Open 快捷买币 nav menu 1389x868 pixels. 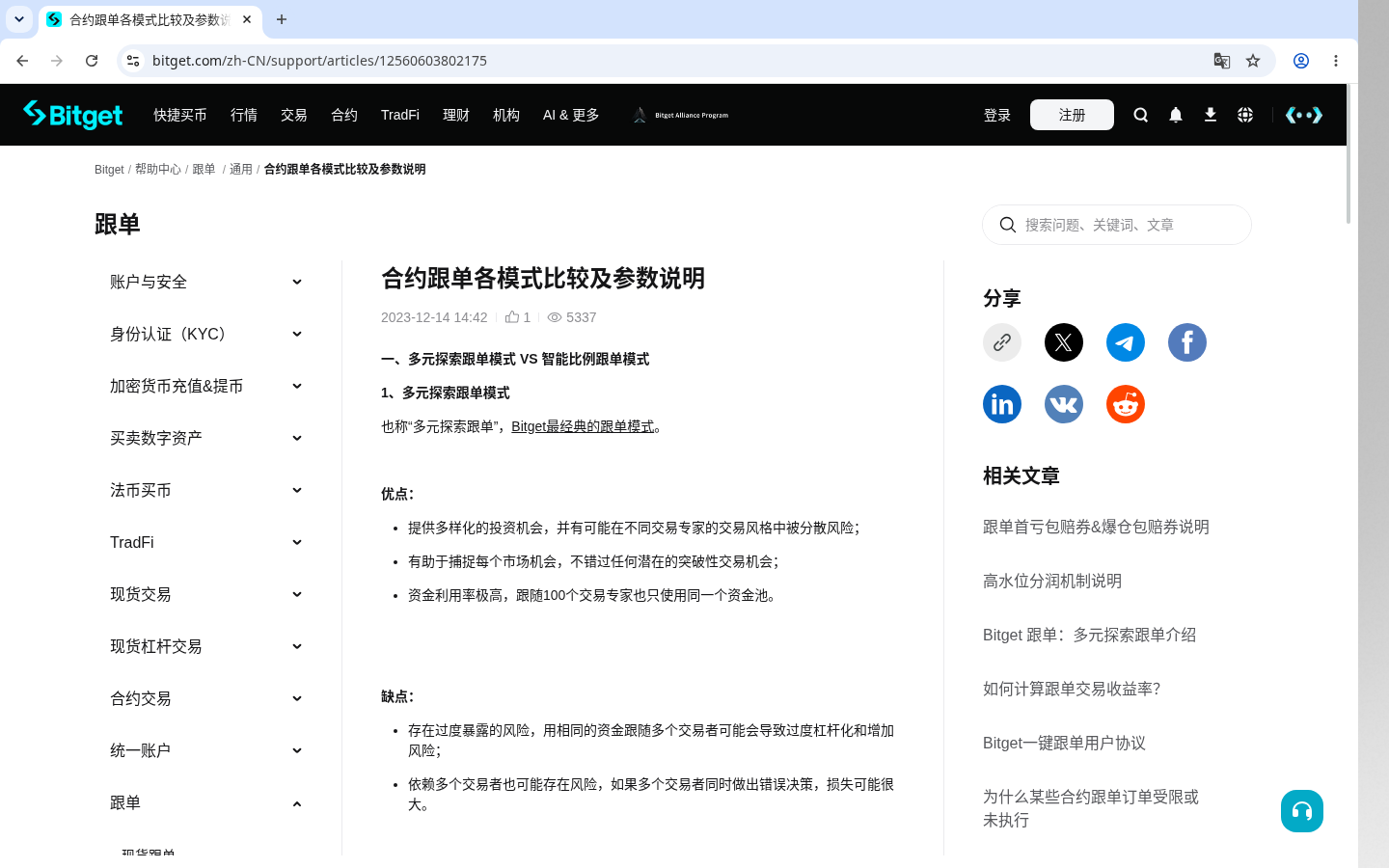180,115
